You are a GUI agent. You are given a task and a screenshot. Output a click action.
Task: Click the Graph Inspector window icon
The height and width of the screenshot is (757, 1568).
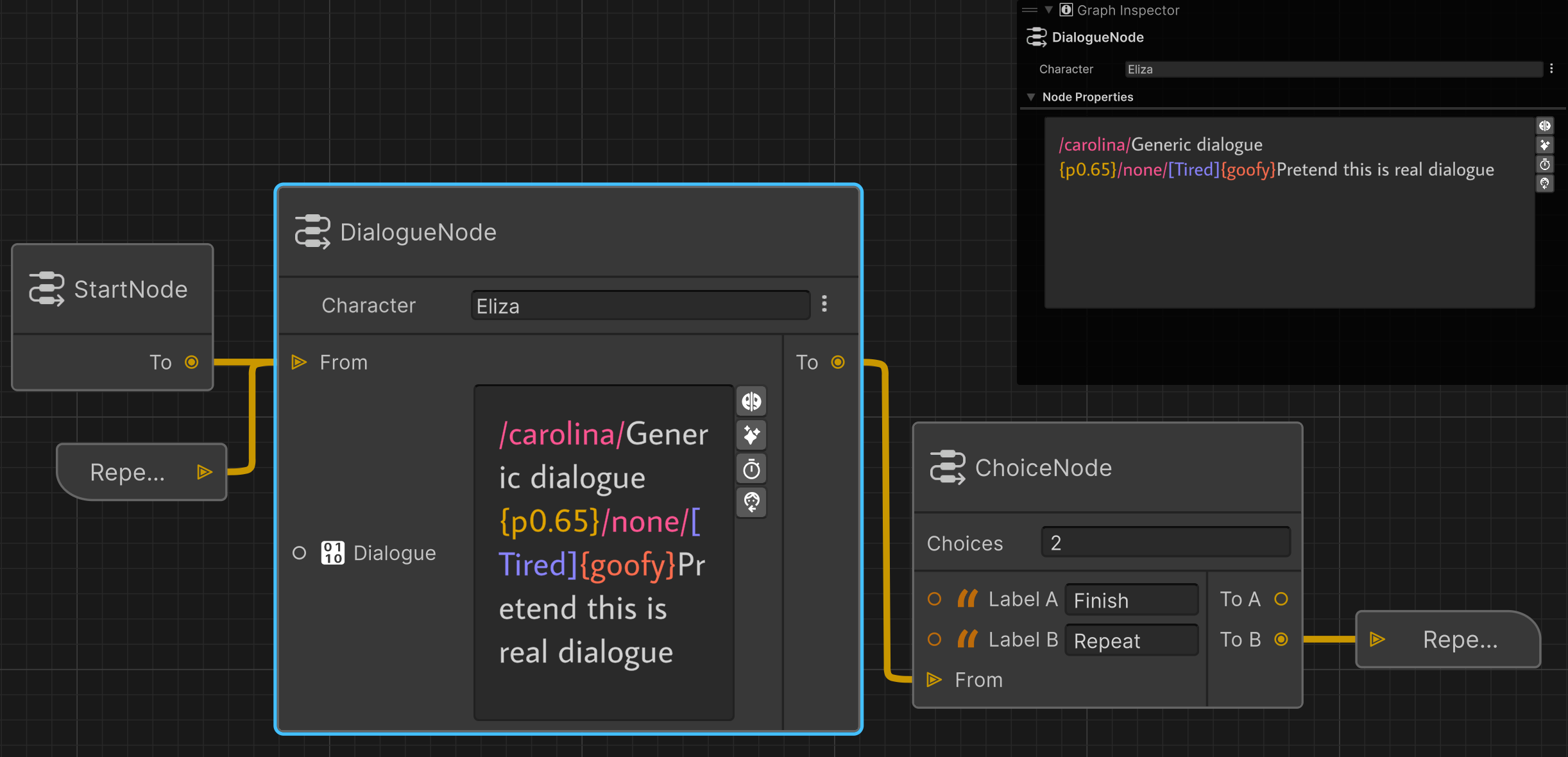pyautogui.click(x=1066, y=10)
